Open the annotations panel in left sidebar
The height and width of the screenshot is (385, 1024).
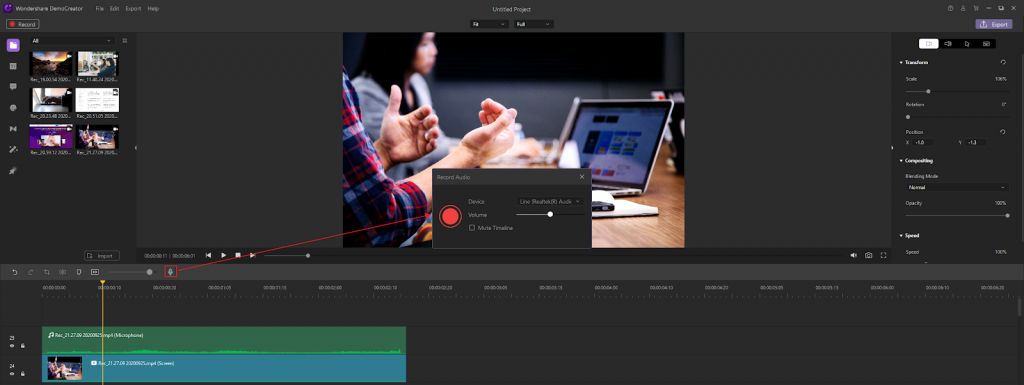coord(13,86)
